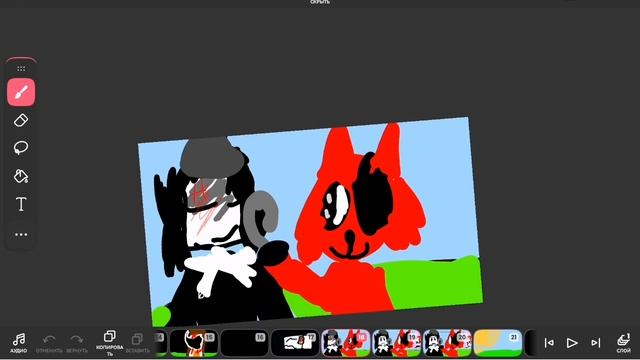Viewport: 640px width, 360px height.
Task: Select the Eraser tool
Action: click(x=21, y=120)
